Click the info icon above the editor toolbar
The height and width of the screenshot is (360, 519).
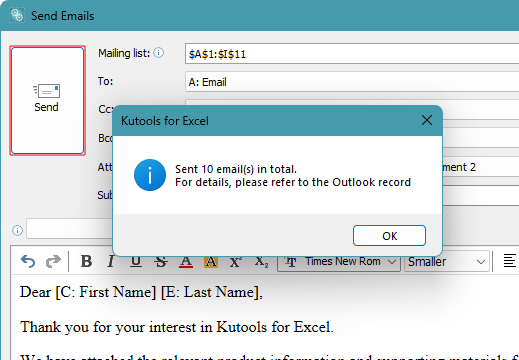[17, 230]
